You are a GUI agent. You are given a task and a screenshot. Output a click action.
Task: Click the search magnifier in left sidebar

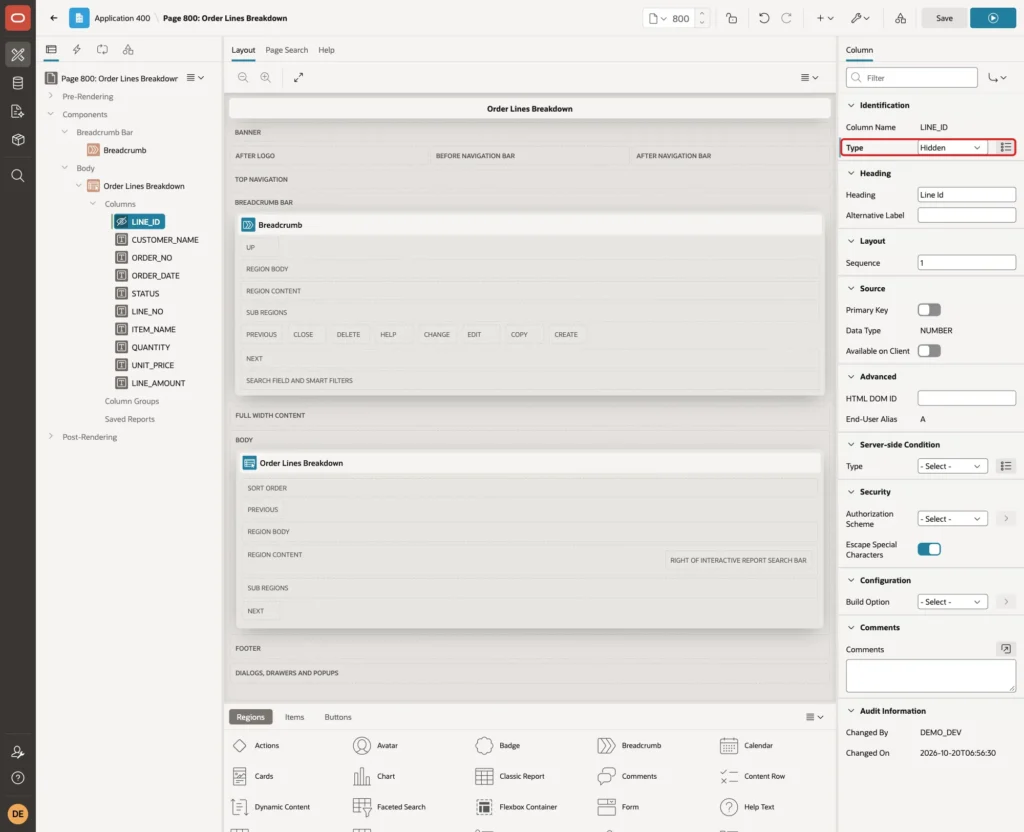(x=18, y=175)
